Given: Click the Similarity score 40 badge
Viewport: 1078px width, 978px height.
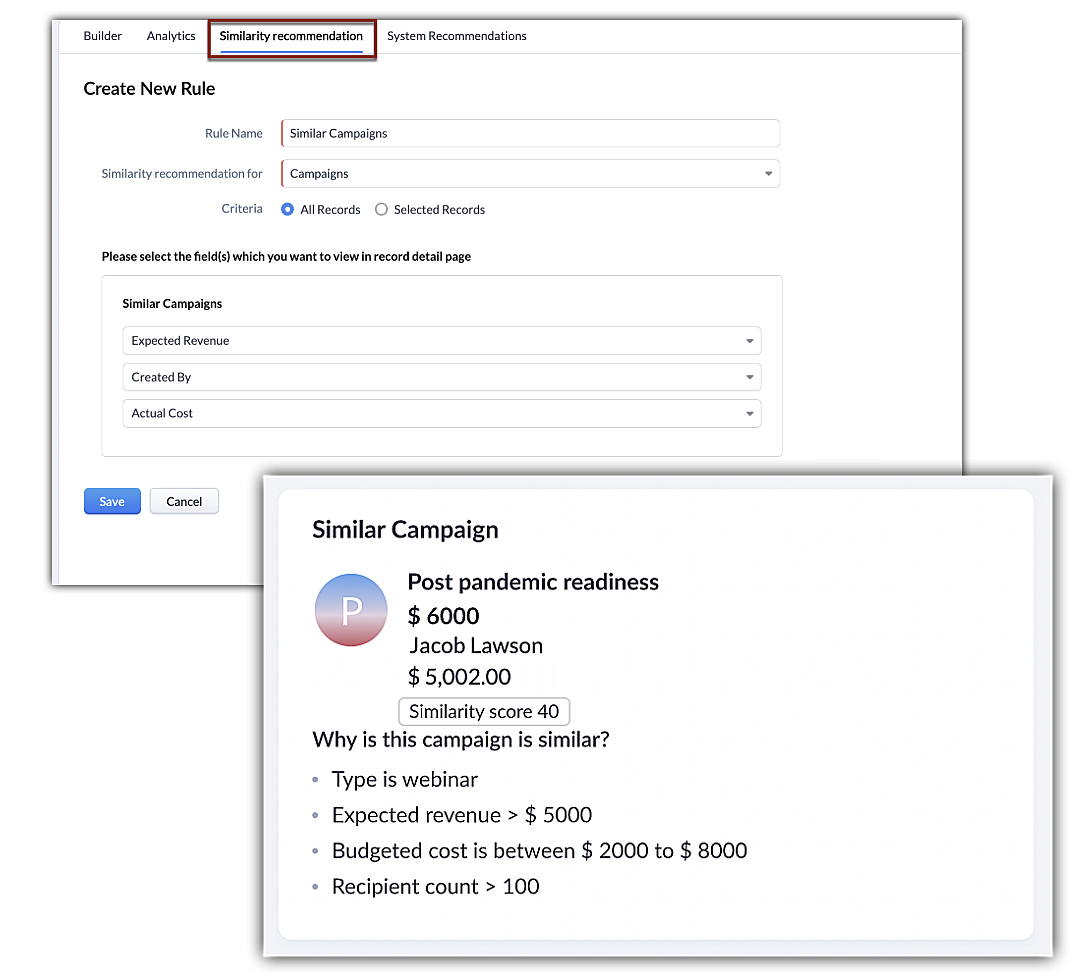Looking at the screenshot, I should tap(484, 712).
